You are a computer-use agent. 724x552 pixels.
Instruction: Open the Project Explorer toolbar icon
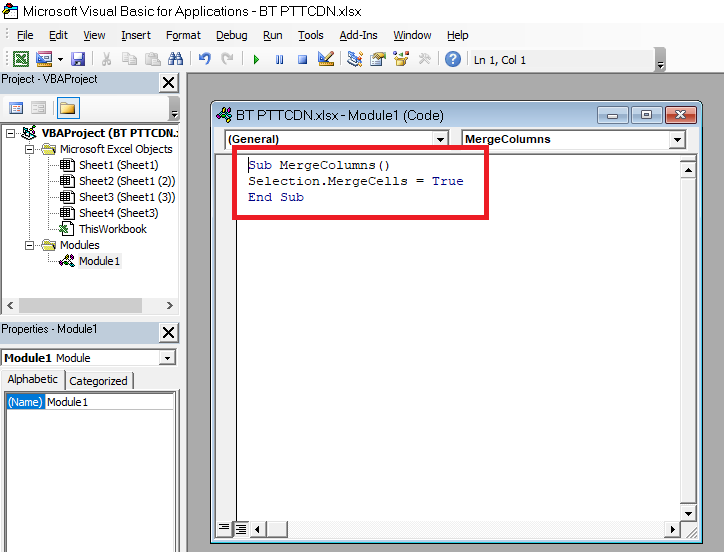coord(355,59)
